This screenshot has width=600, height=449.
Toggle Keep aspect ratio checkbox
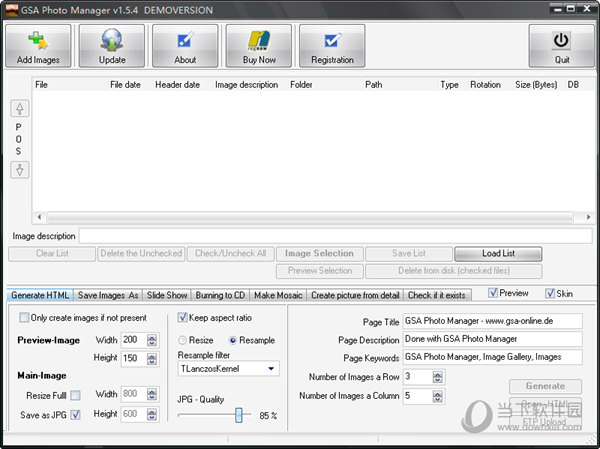pos(183,318)
